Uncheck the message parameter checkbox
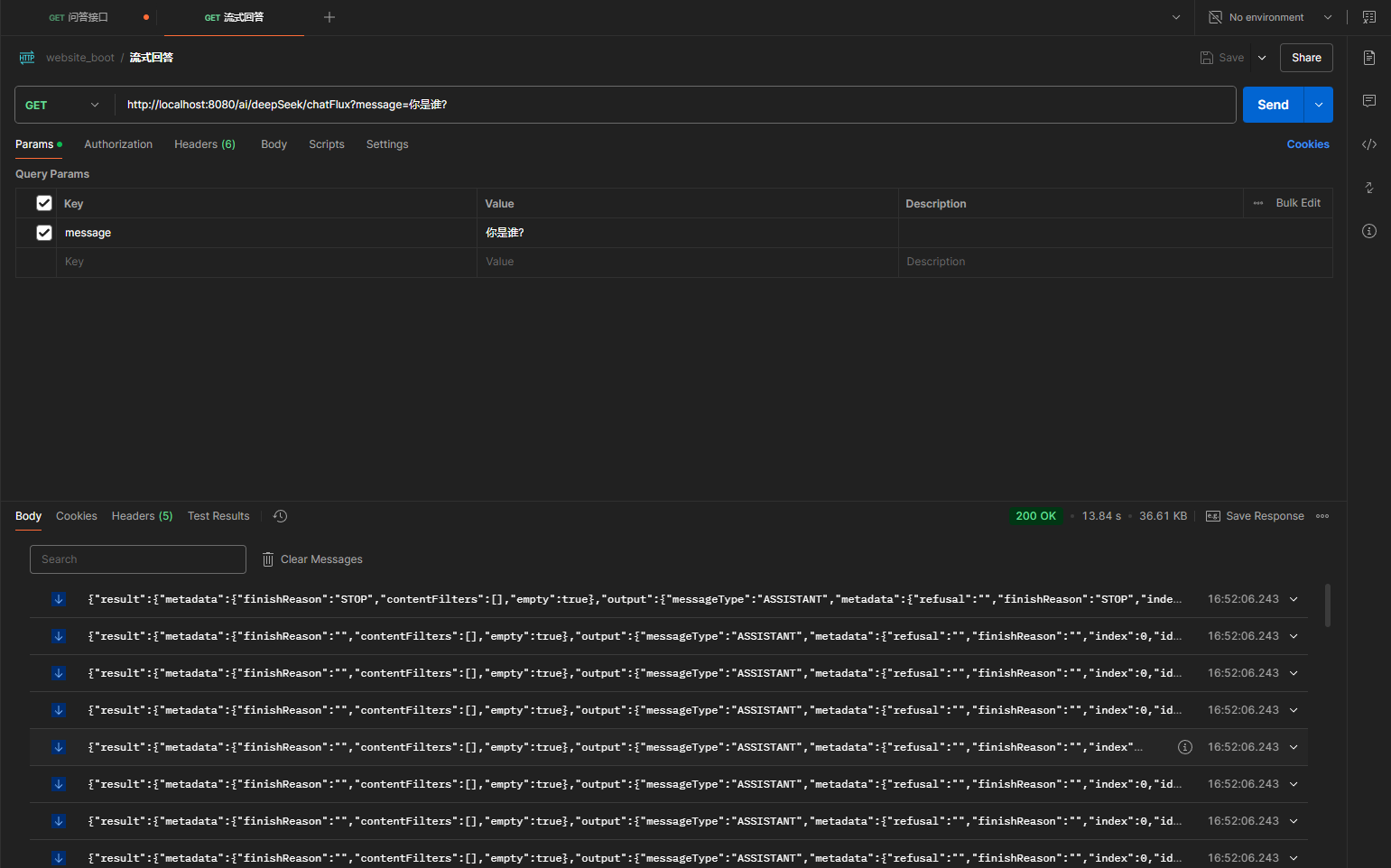Viewport: 1391px width, 868px height. coord(44,233)
